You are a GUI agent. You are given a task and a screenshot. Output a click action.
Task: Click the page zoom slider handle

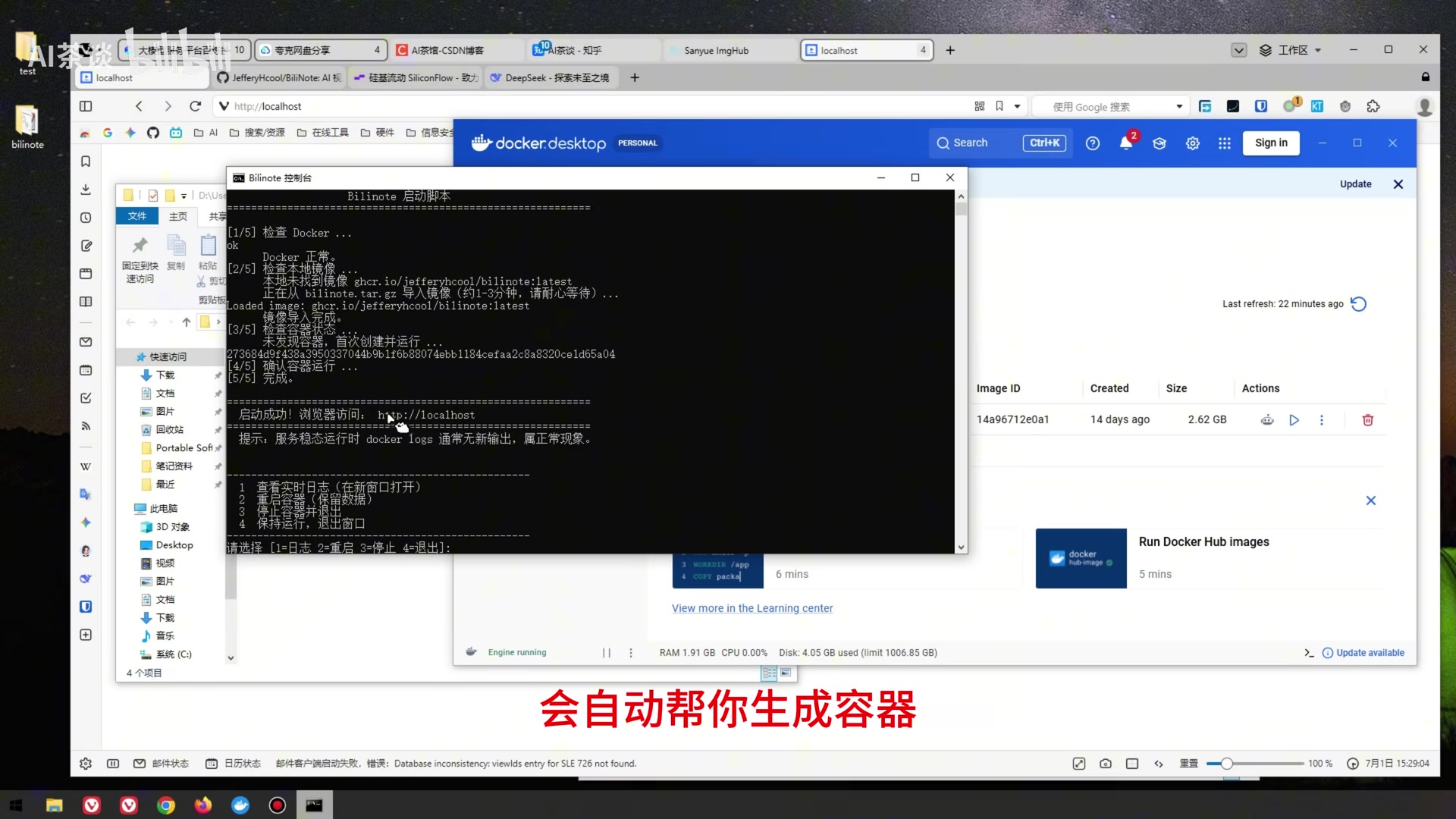pos(1226,764)
